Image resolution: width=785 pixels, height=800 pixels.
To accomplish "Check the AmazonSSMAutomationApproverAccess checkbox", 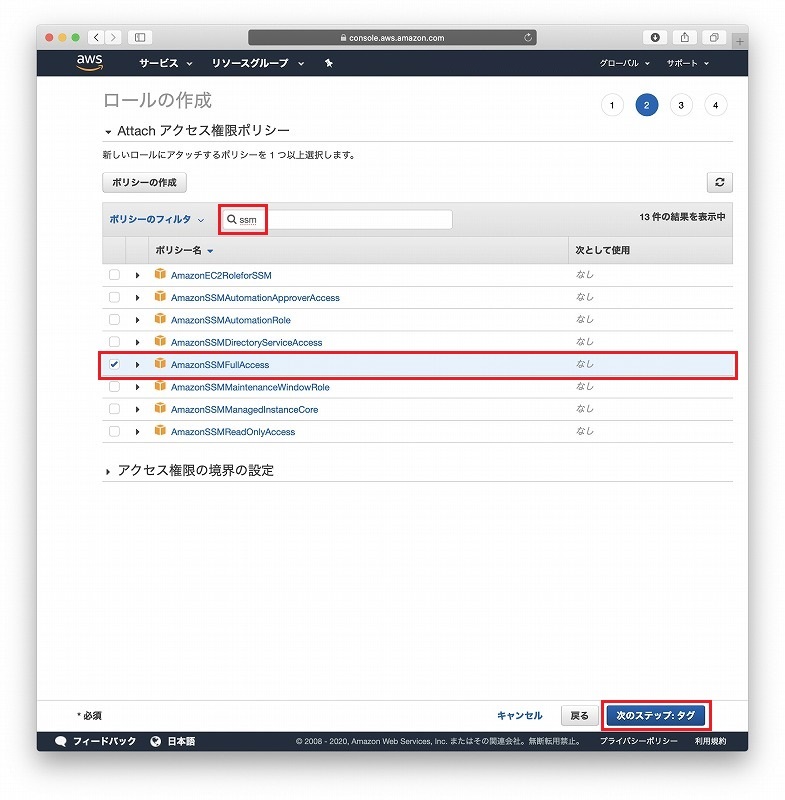I will click(x=114, y=297).
